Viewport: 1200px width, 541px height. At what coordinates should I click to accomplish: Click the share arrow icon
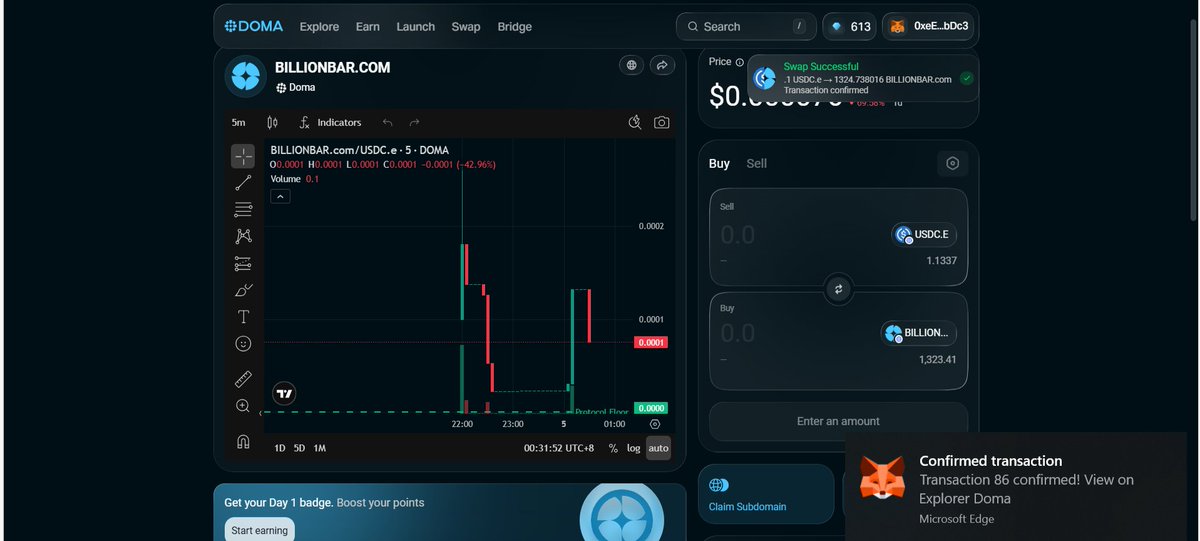coord(662,65)
